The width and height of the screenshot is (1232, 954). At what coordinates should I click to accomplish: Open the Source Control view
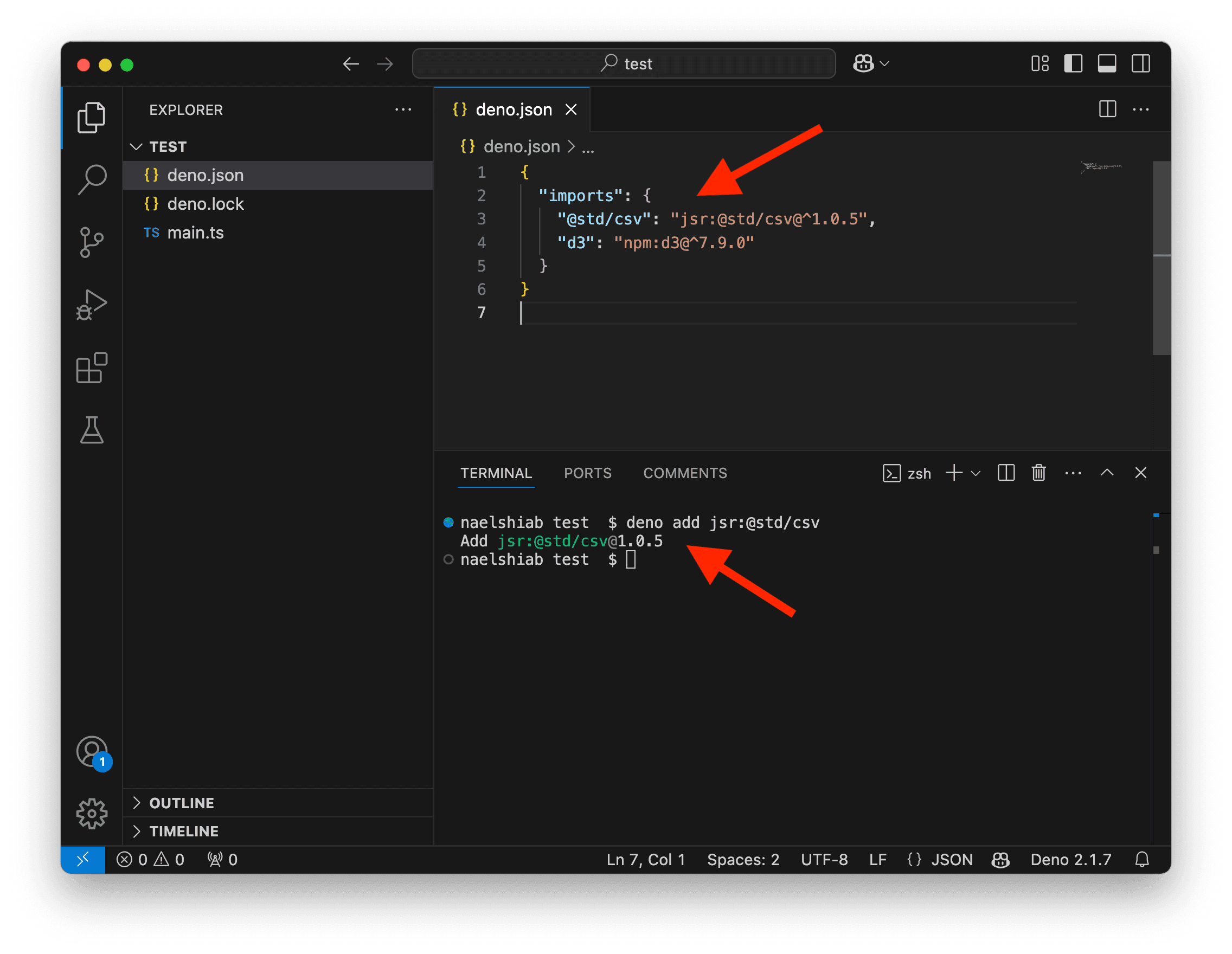point(92,242)
